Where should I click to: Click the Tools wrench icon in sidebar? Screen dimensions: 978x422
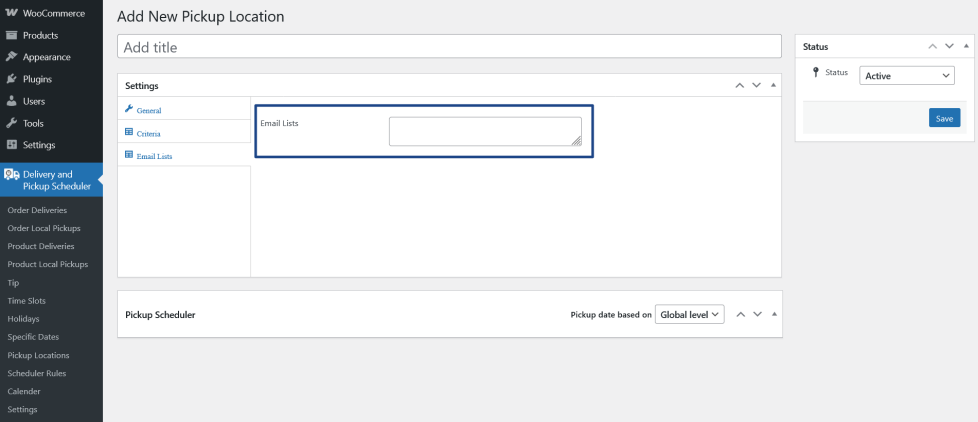point(11,123)
